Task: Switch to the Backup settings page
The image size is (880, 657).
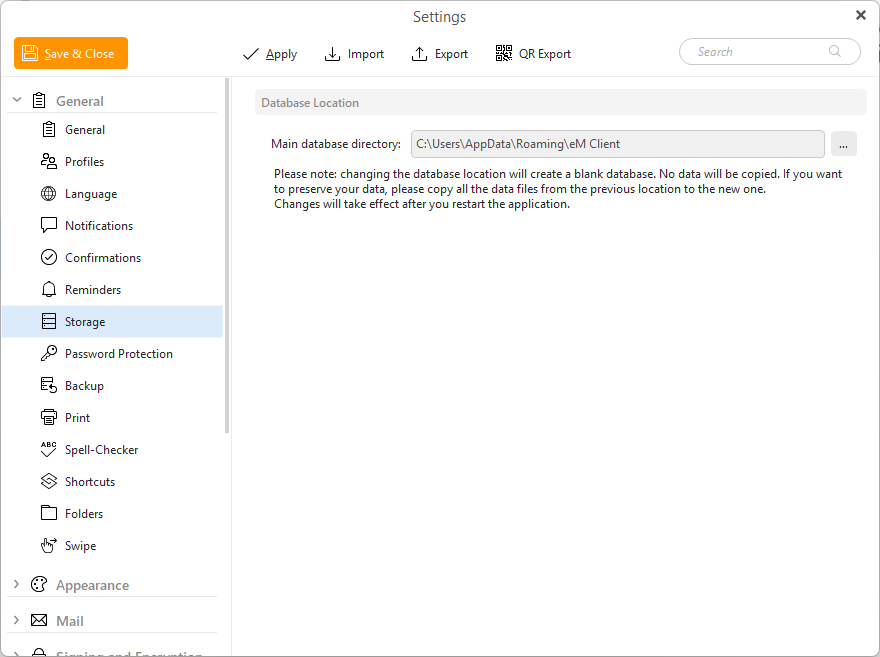Action: pyautogui.click(x=112, y=385)
